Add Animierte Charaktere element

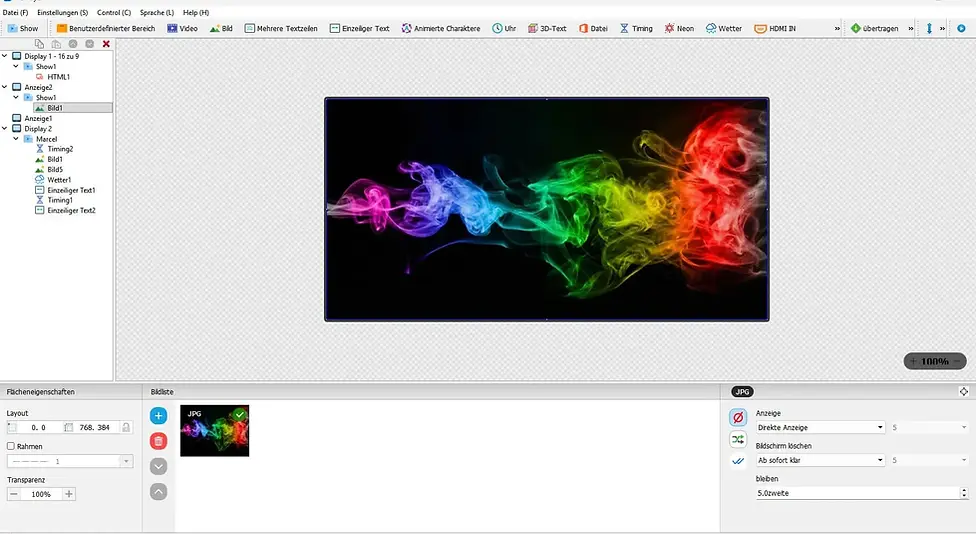(x=441, y=29)
